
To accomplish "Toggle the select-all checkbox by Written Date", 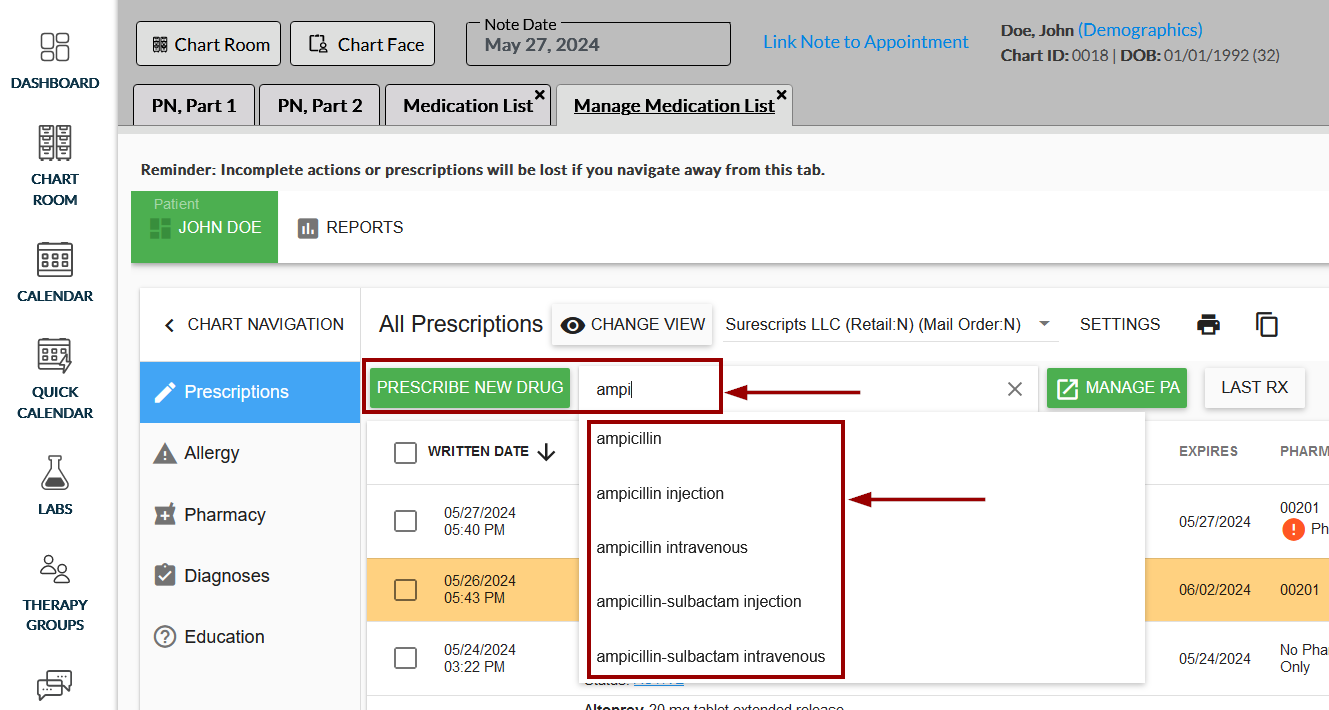I will point(405,453).
